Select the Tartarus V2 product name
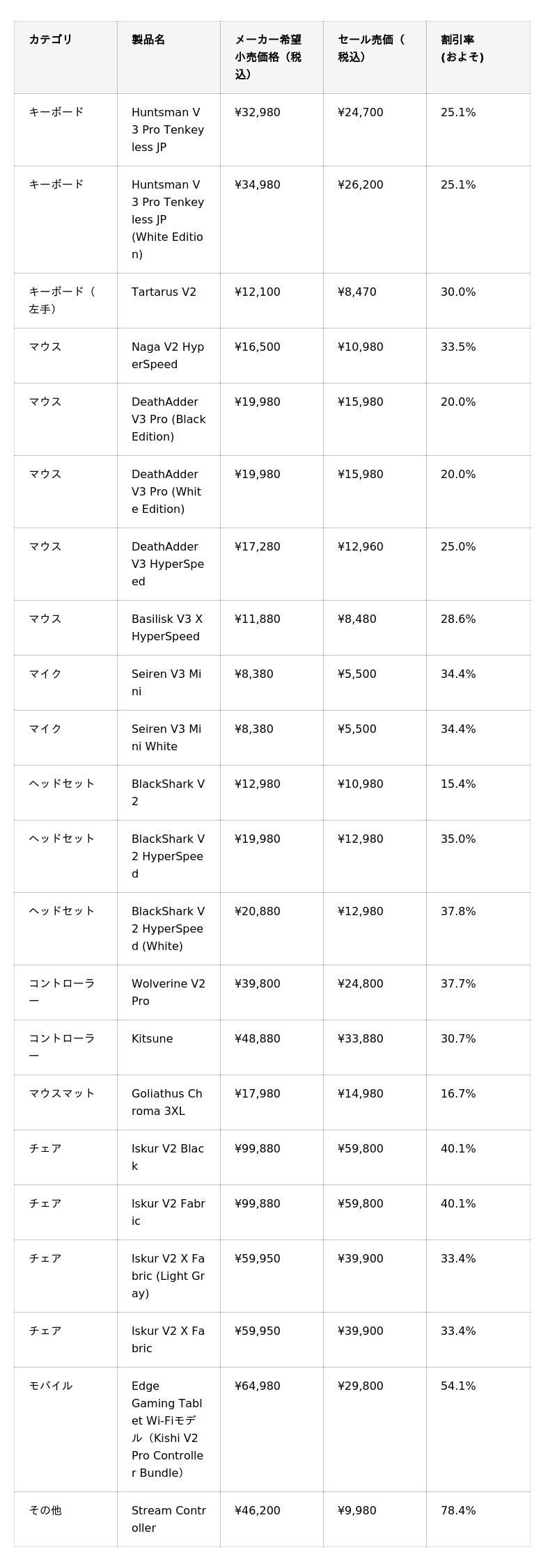 click(164, 292)
